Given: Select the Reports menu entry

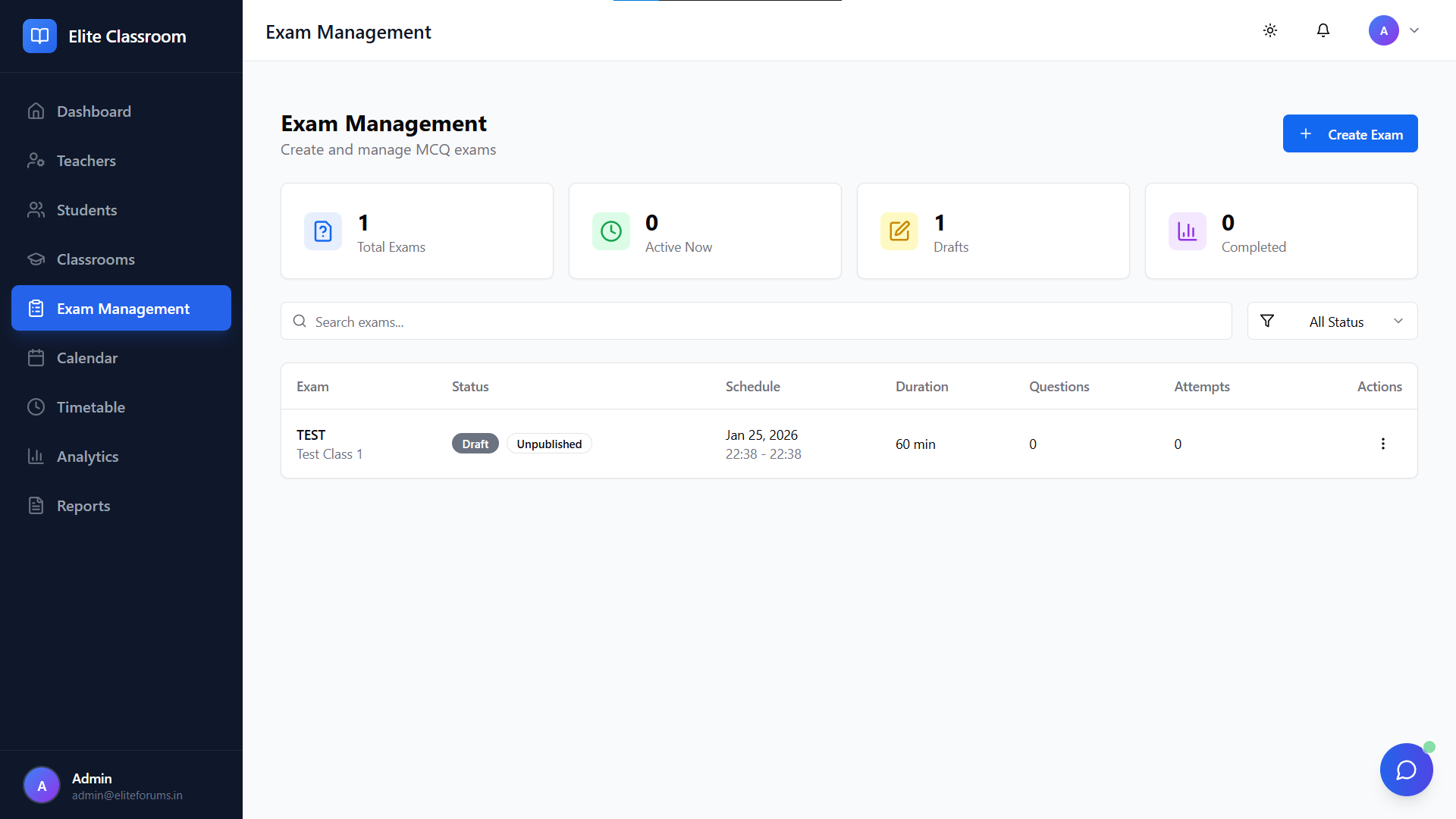Looking at the screenshot, I should coord(83,505).
